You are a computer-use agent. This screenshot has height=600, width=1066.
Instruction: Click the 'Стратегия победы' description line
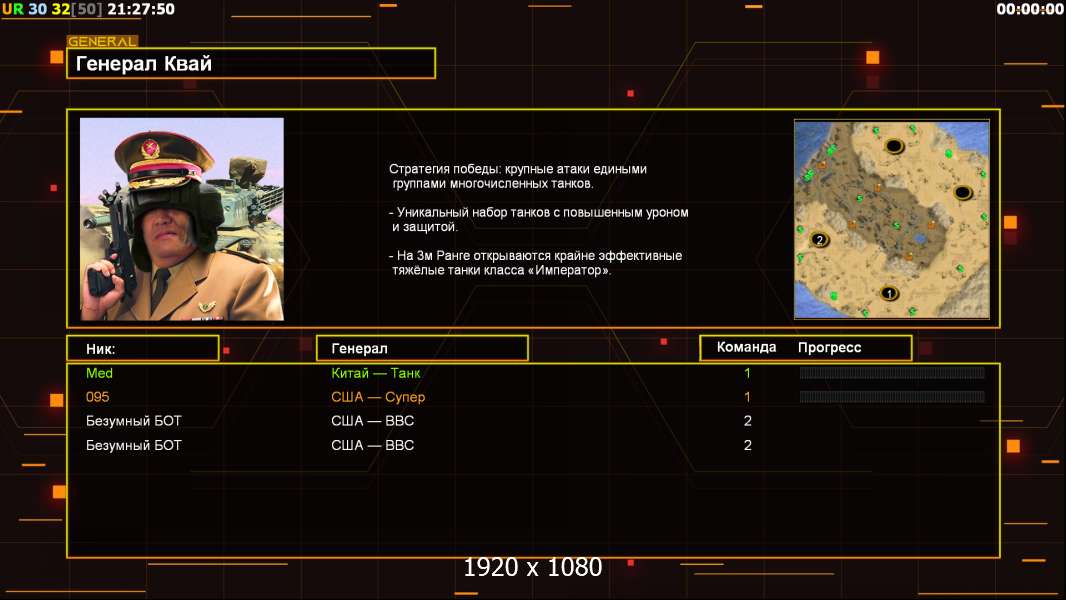point(517,176)
